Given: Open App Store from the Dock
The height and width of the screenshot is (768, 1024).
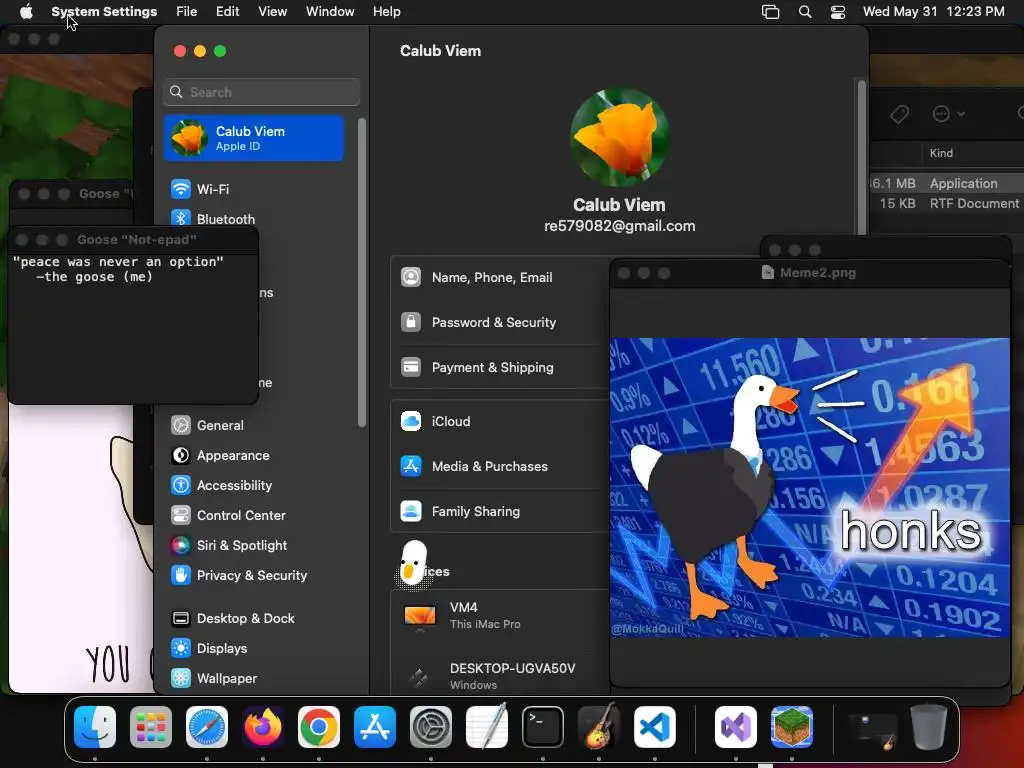Looking at the screenshot, I should point(375,727).
